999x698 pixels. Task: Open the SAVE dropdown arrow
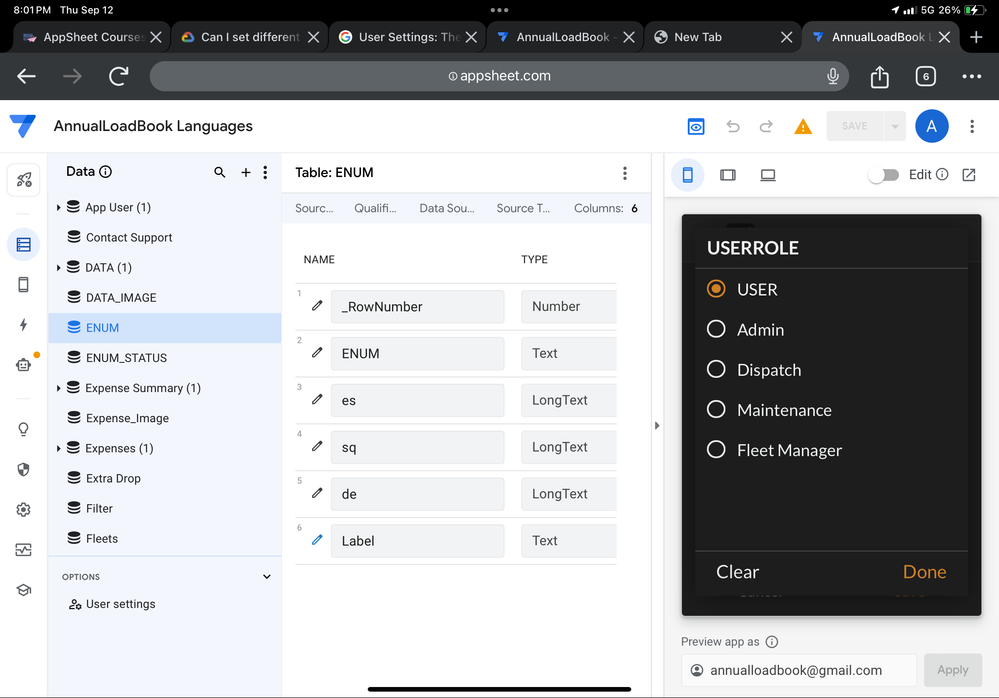895,126
